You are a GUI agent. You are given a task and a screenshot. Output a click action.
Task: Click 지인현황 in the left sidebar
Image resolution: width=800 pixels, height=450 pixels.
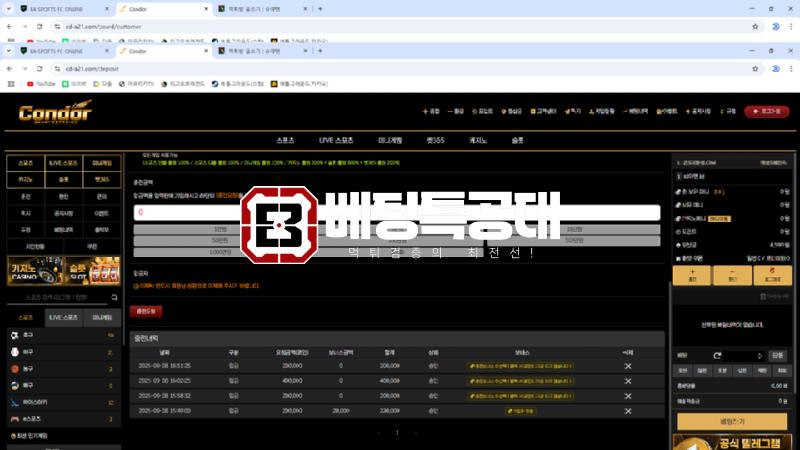click(x=35, y=246)
